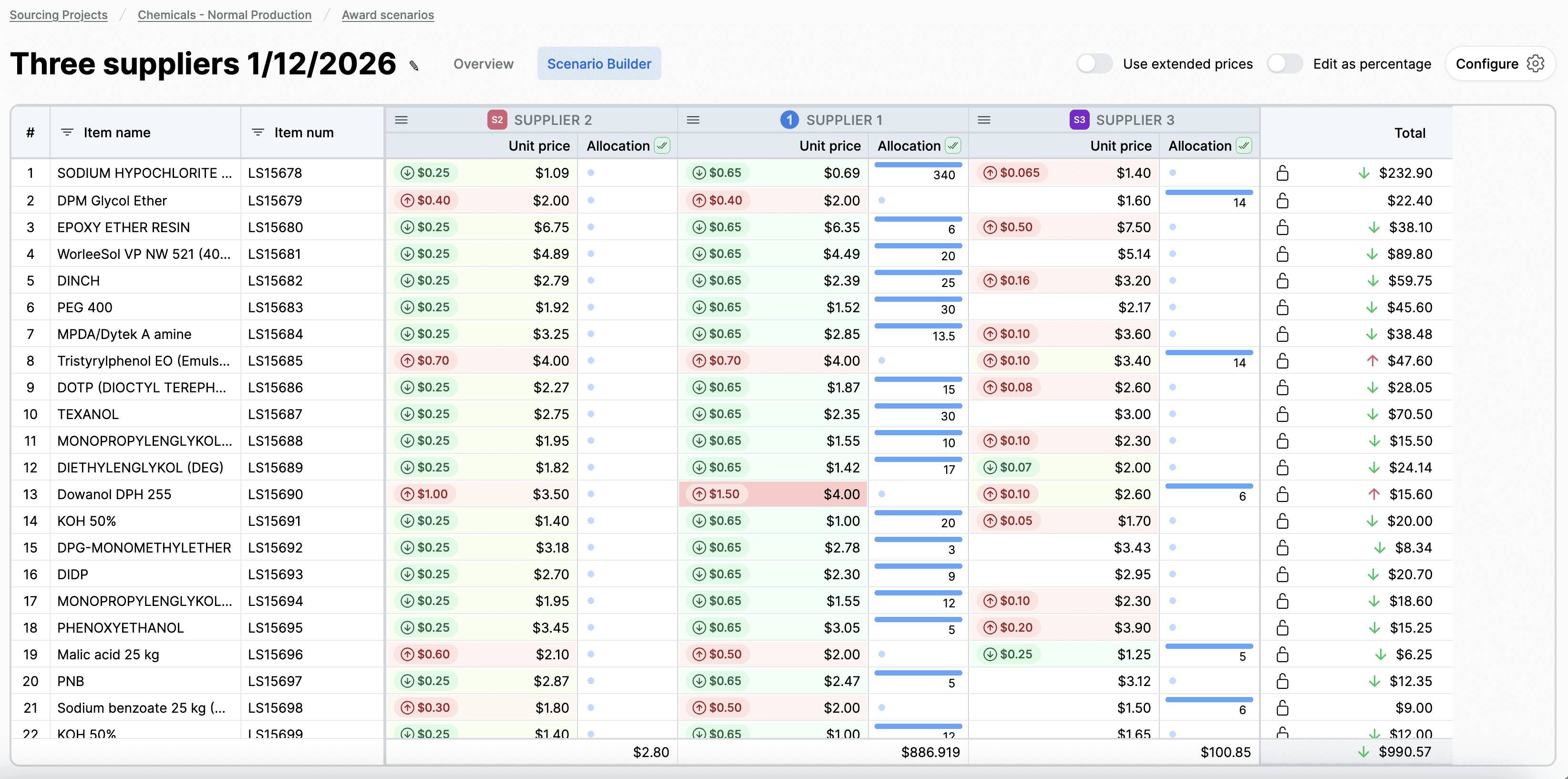Open the Supplier 2 column hamburger menu
Viewport: 1568px width, 779px height.
tap(401, 120)
